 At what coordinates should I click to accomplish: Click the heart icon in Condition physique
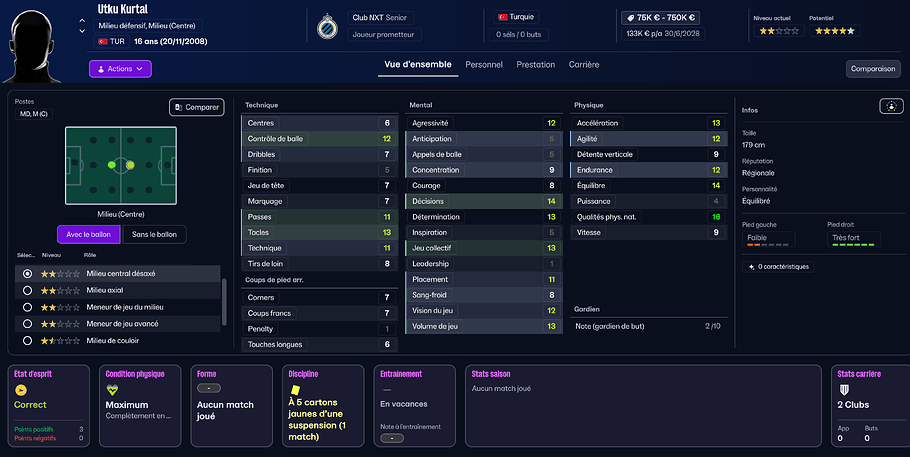[x=112, y=390]
